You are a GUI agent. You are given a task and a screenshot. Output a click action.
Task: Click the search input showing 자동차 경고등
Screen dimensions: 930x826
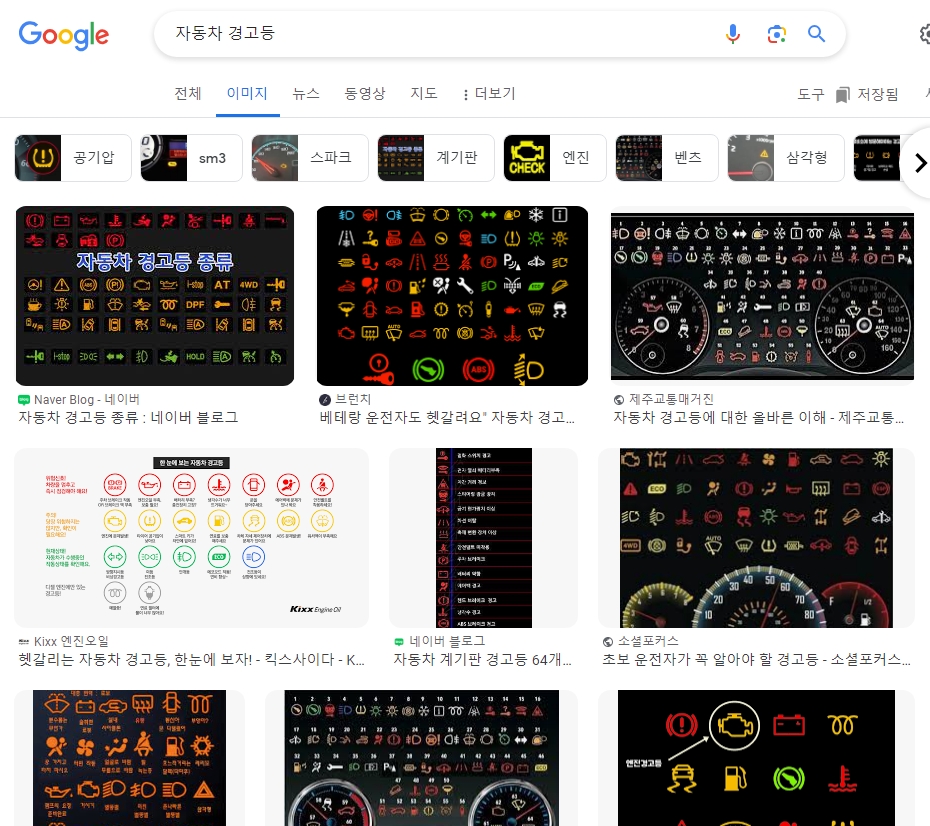(x=300, y=34)
